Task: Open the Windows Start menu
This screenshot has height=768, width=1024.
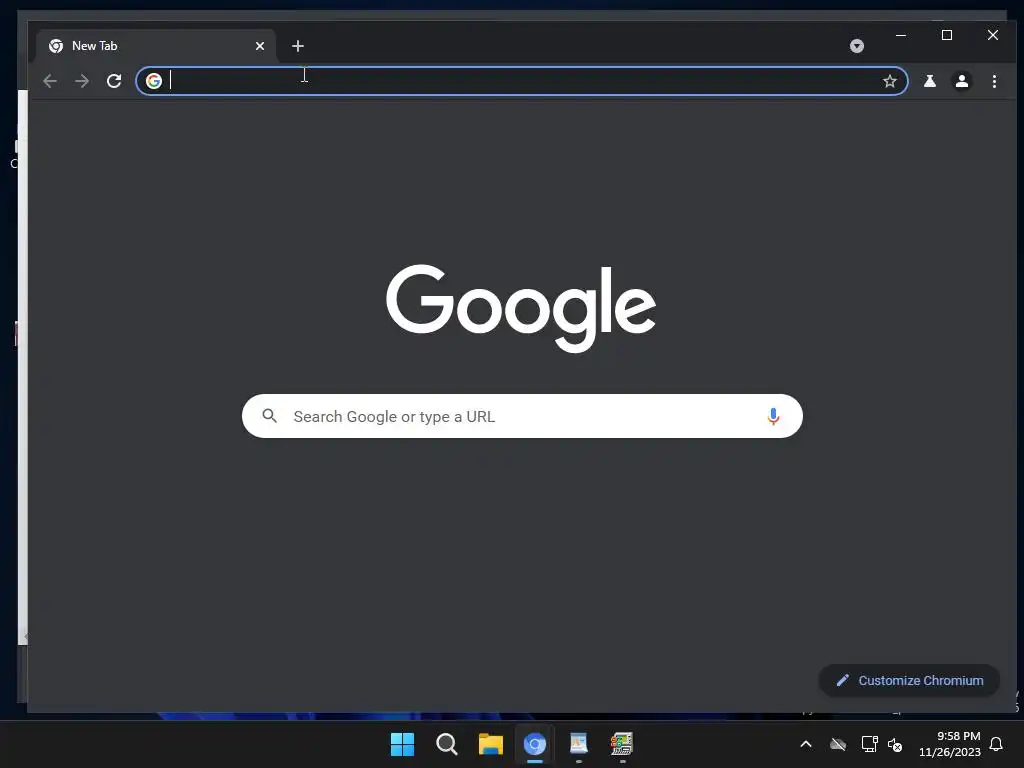Action: coord(402,744)
